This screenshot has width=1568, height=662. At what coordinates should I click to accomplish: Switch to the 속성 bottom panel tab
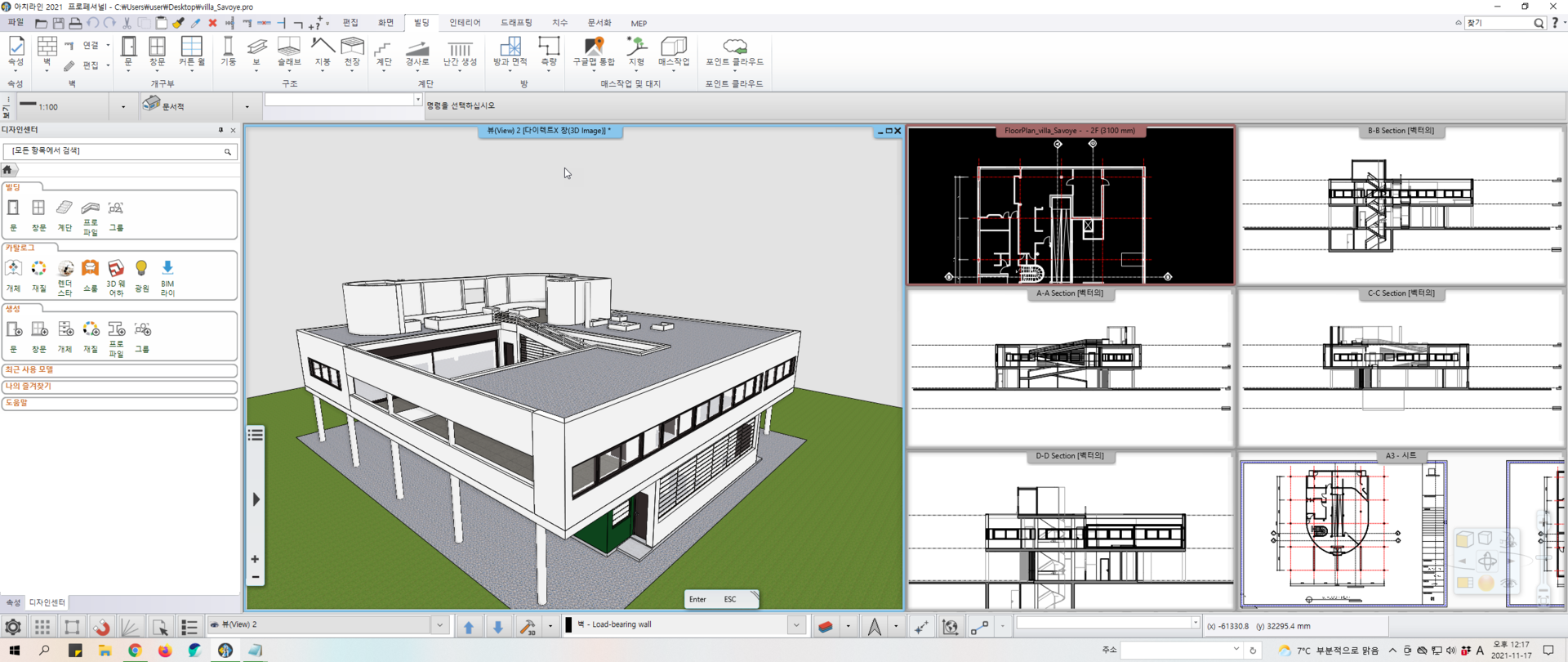pyautogui.click(x=13, y=602)
